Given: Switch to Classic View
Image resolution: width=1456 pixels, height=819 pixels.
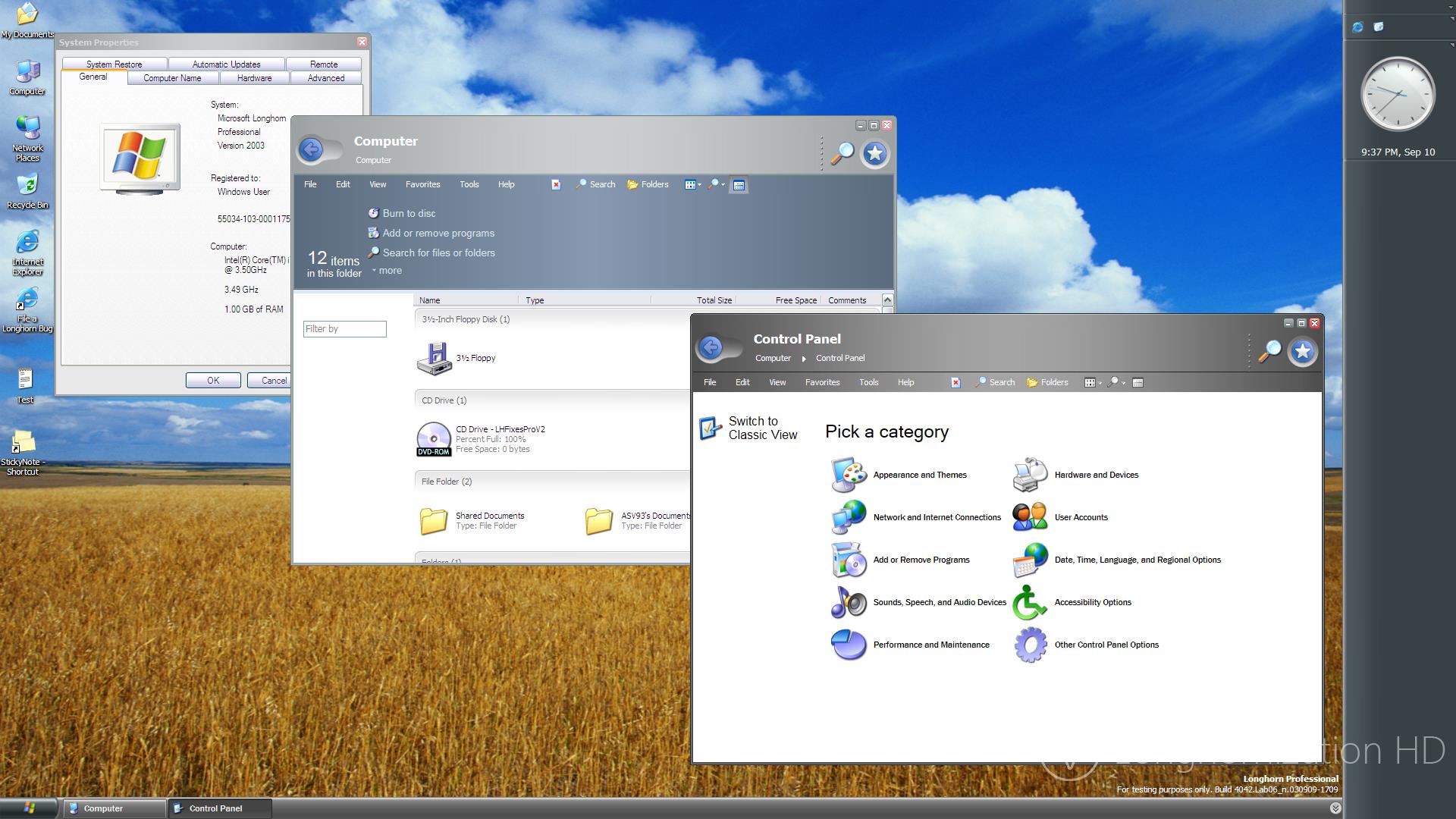Looking at the screenshot, I should pos(762,428).
